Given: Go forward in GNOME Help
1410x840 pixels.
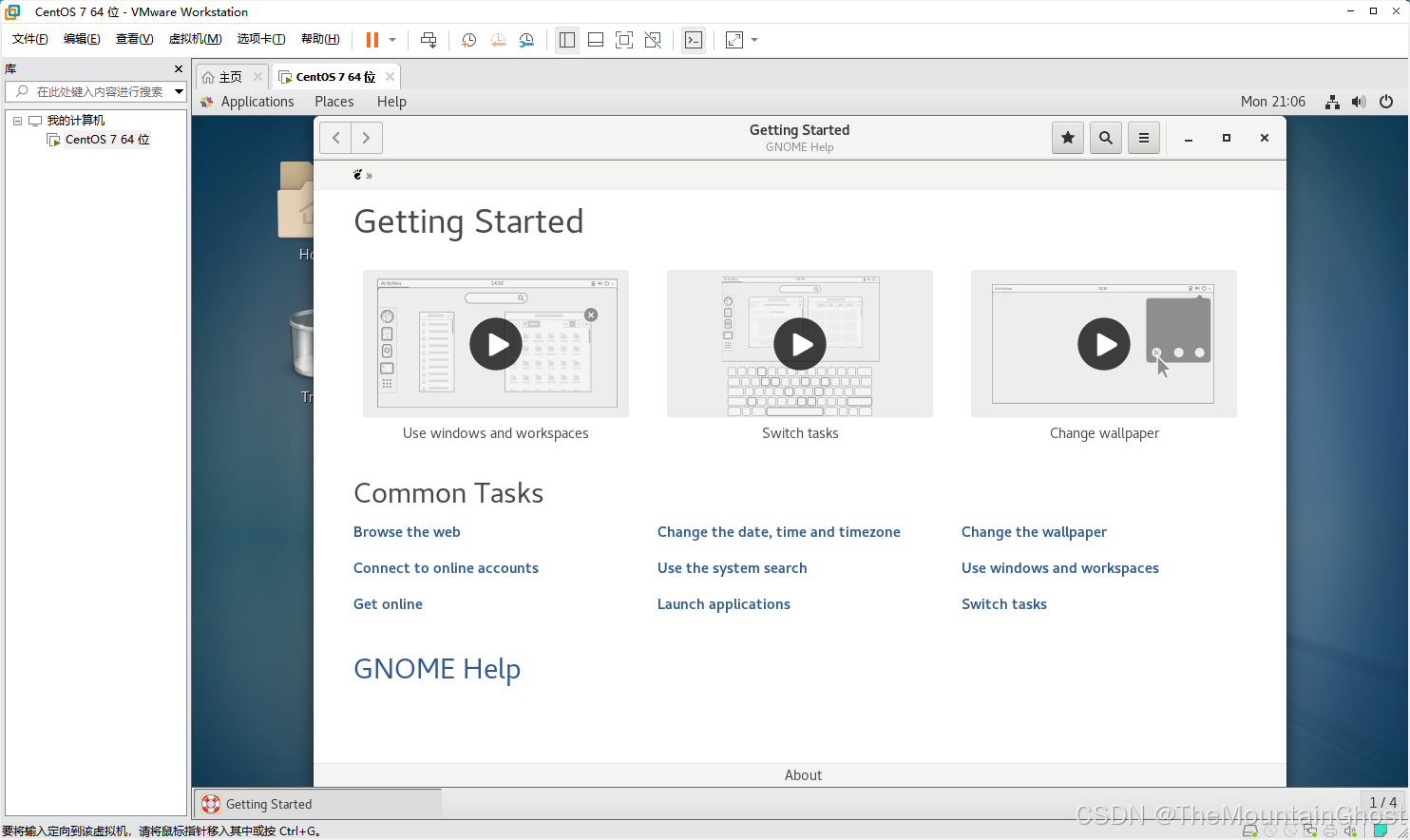Looking at the screenshot, I should tap(367, 138).
